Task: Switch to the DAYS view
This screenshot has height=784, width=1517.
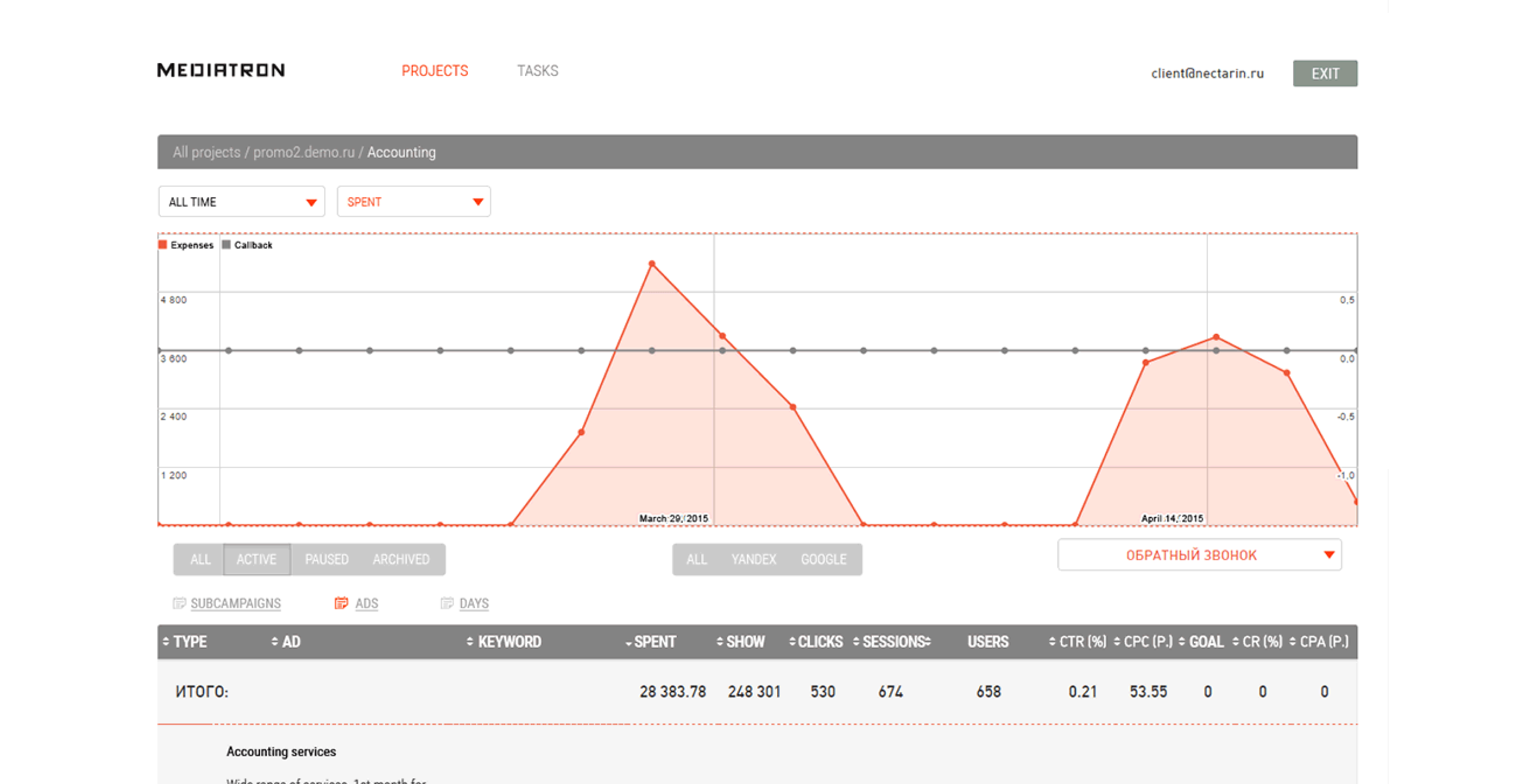Action: (x=473, y=604)
